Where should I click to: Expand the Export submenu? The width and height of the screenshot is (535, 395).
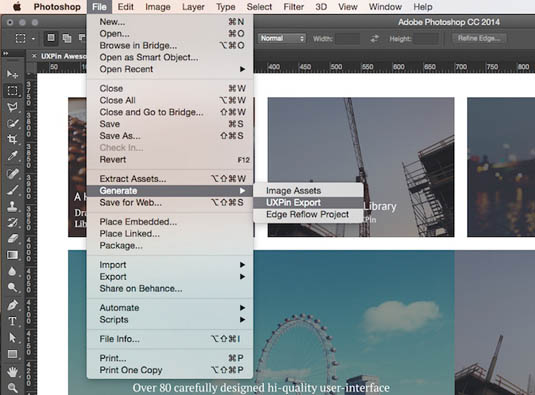170,277
